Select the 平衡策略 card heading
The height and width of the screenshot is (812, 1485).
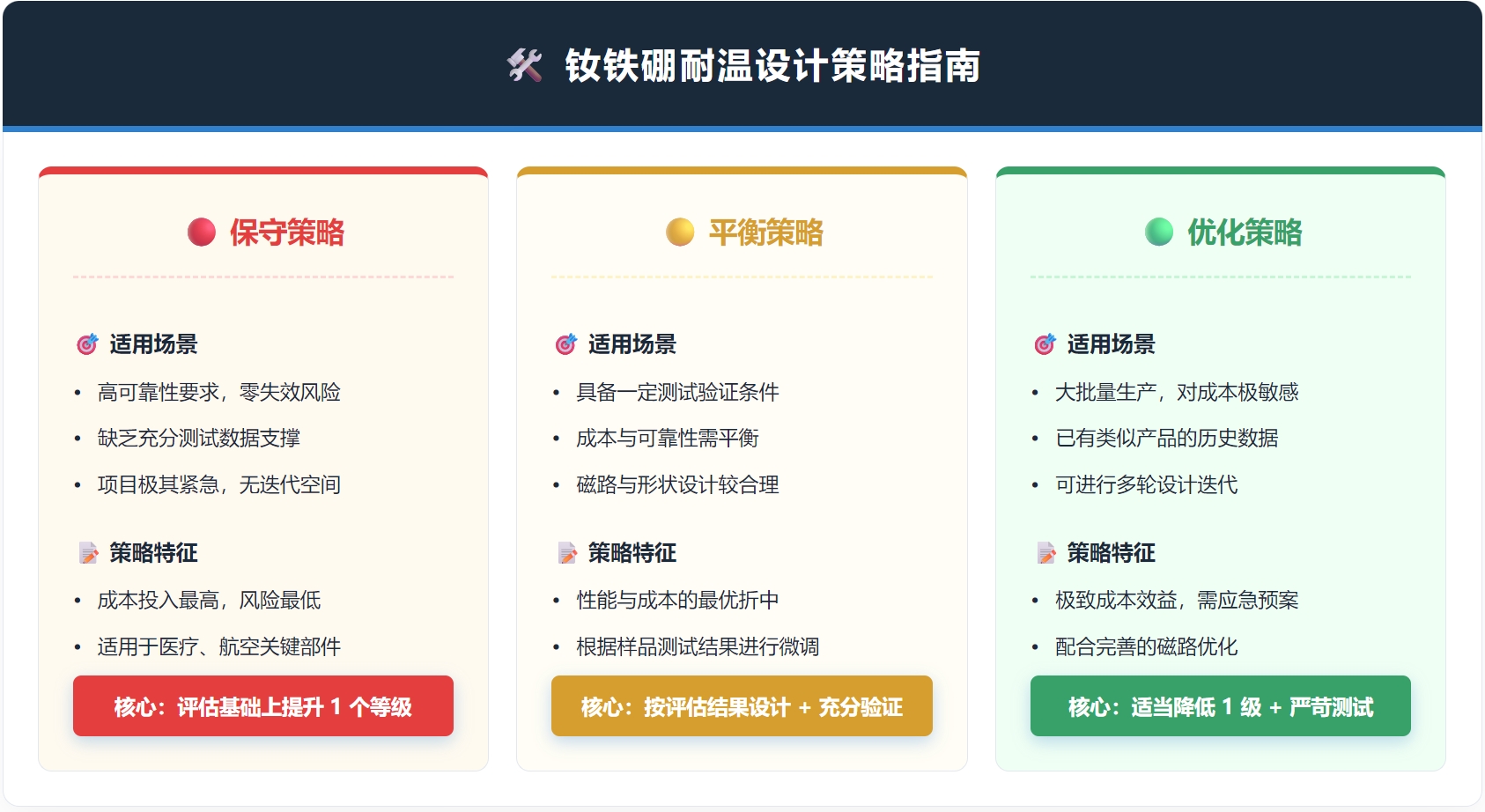[765, 233]
